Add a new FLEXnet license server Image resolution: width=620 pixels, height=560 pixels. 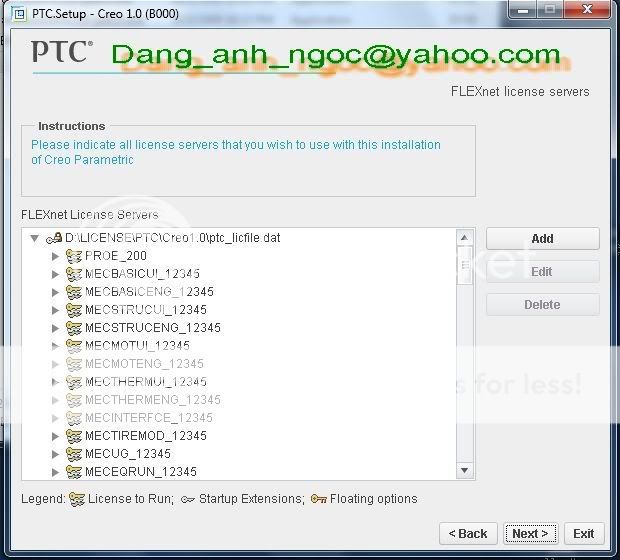(542, 238)
